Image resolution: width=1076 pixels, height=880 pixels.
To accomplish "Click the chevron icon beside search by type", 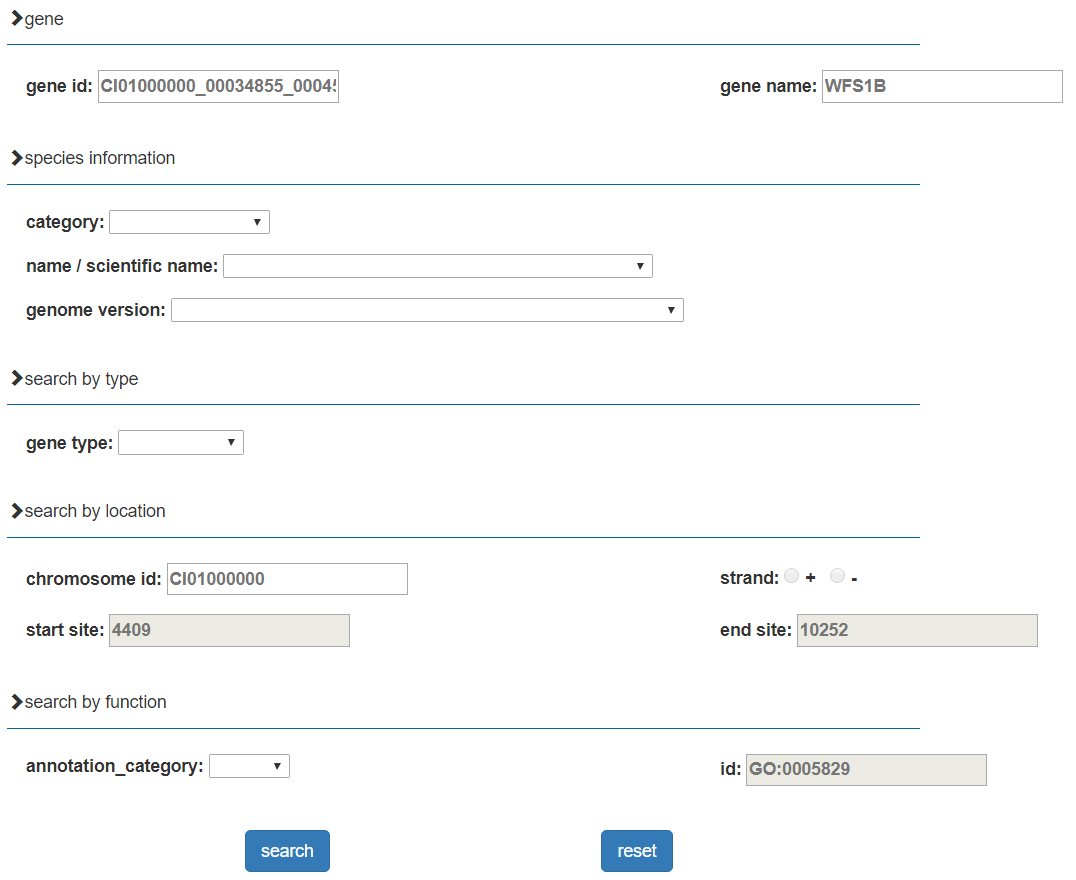I will pos(16,379).
